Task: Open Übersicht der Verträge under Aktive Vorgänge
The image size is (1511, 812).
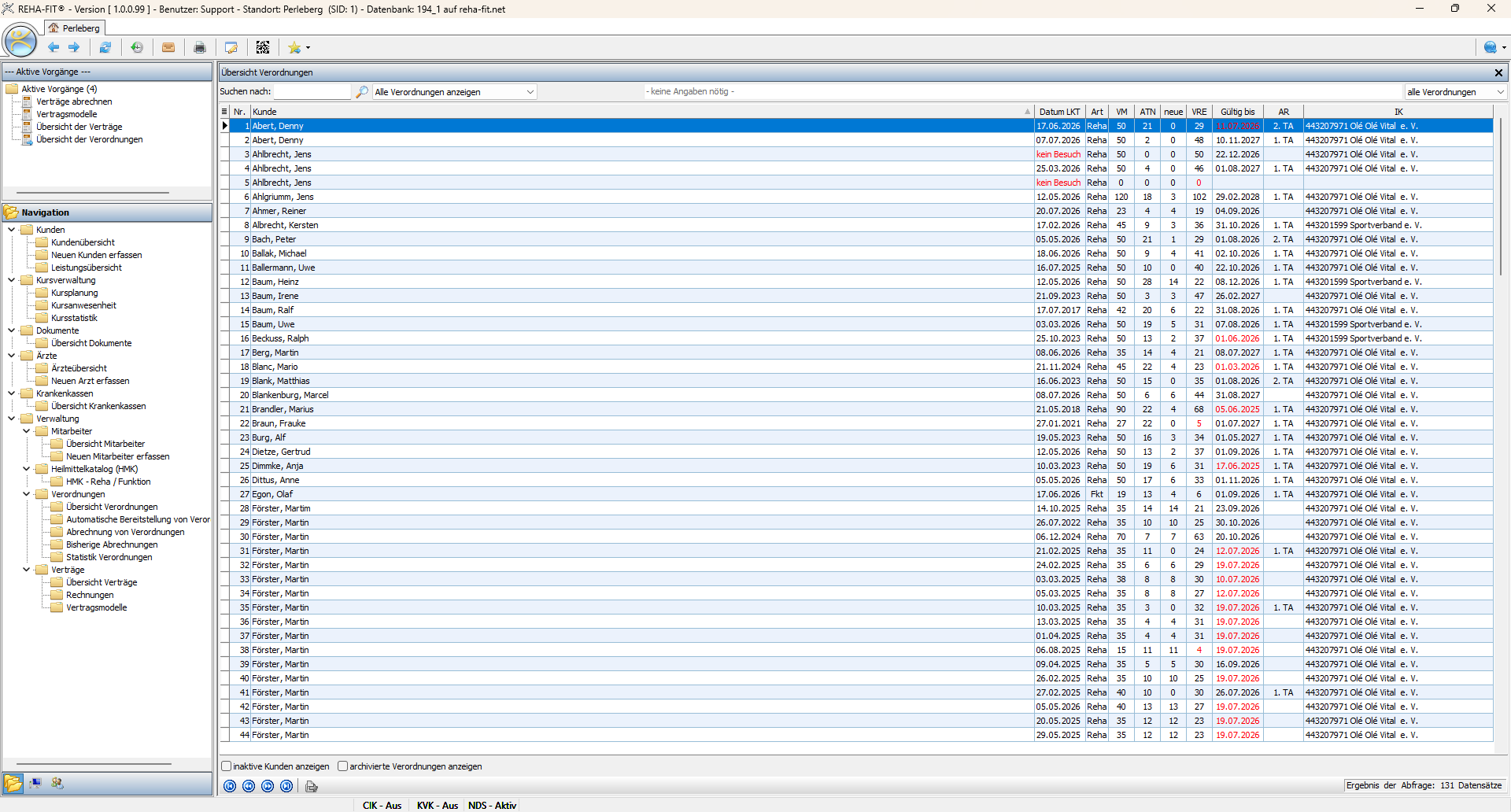Action: click(79, 127)
